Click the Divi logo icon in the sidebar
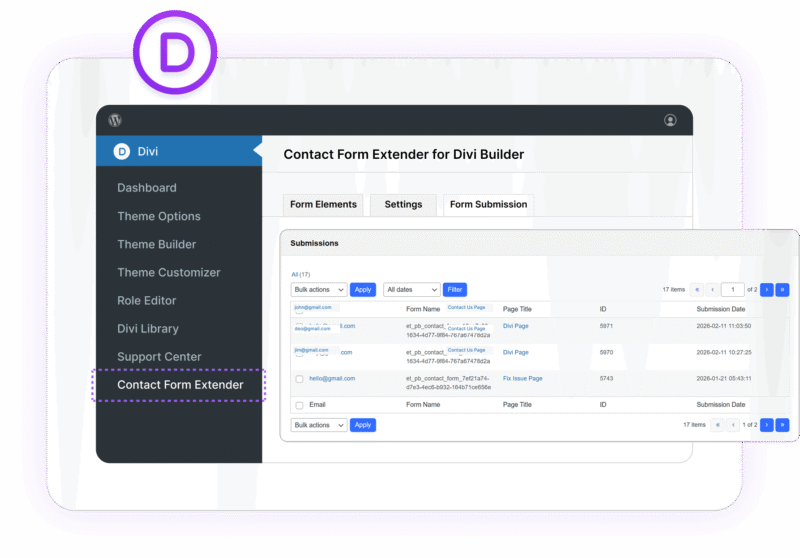The image size is (800, 558). tap(122, 152)
